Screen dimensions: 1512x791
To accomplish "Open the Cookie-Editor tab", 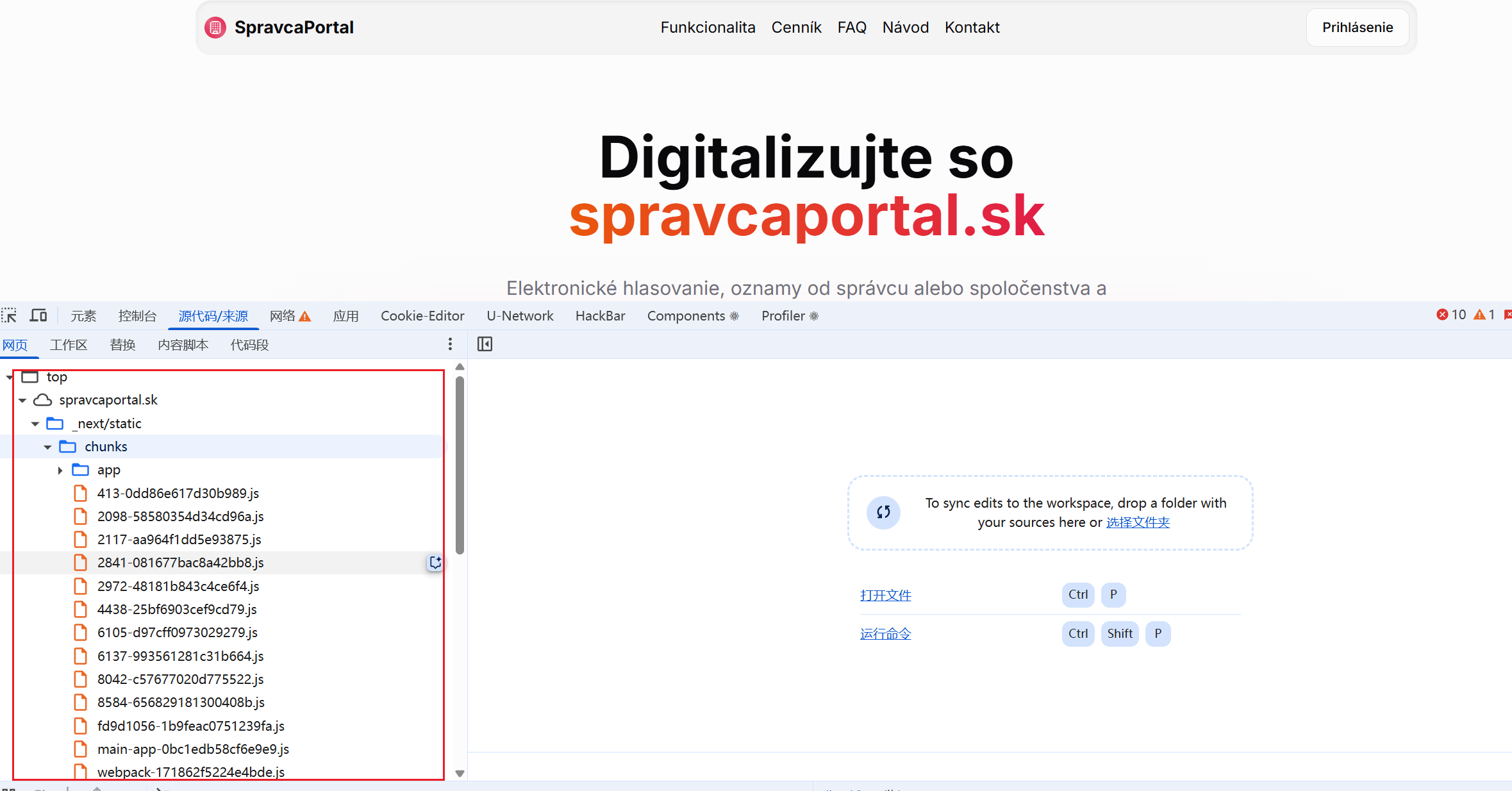I will tap(422, 315).
